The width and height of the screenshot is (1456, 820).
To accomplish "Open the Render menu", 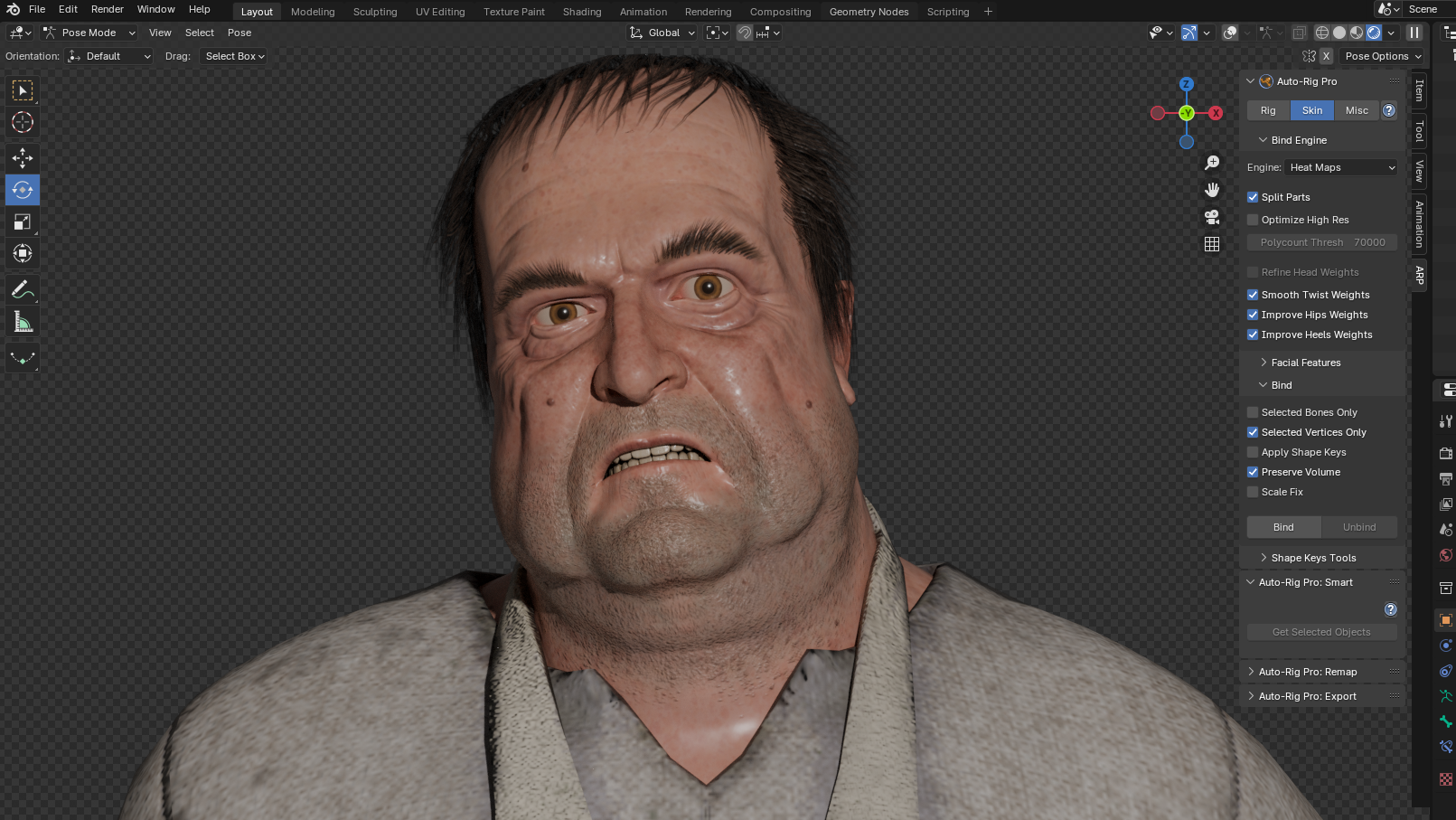I will point(107,9).
